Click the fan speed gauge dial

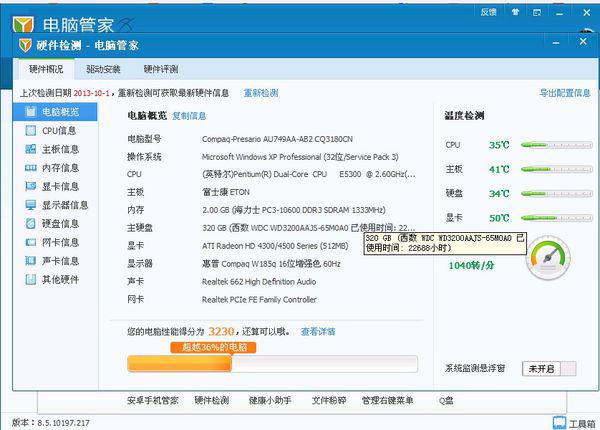(x=548, y=258)
